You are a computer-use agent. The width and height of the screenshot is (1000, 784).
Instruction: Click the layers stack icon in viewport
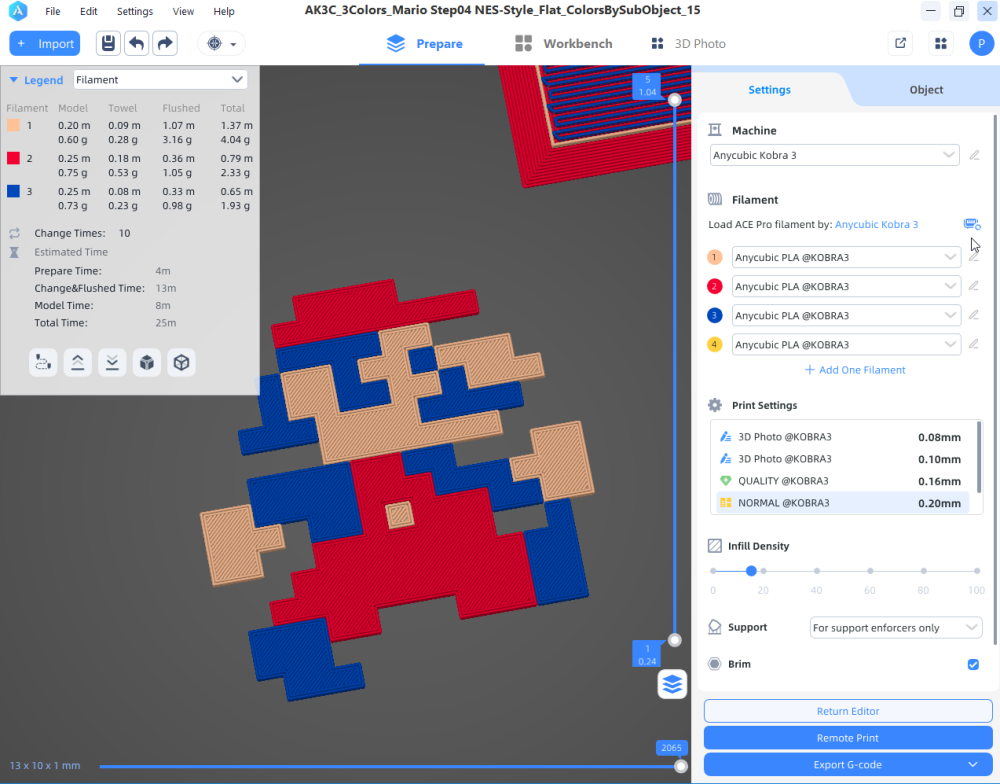point(672,684)
